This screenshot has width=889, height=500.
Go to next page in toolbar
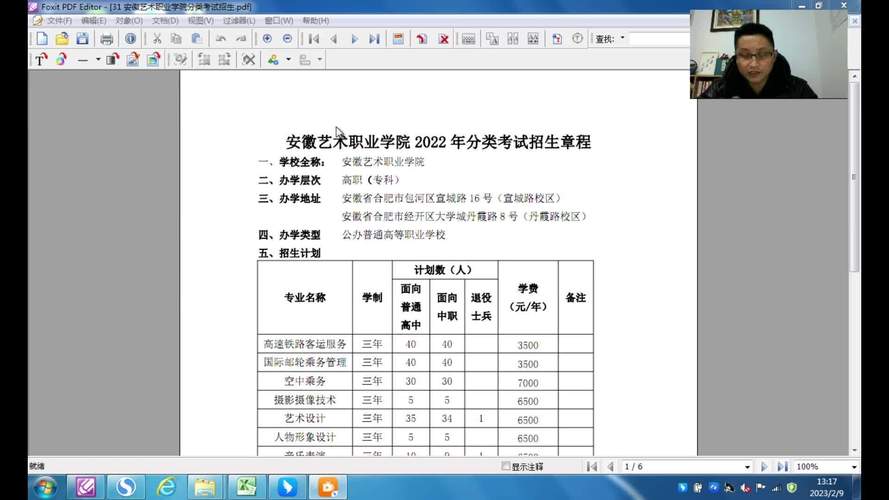tap(354, 39)
